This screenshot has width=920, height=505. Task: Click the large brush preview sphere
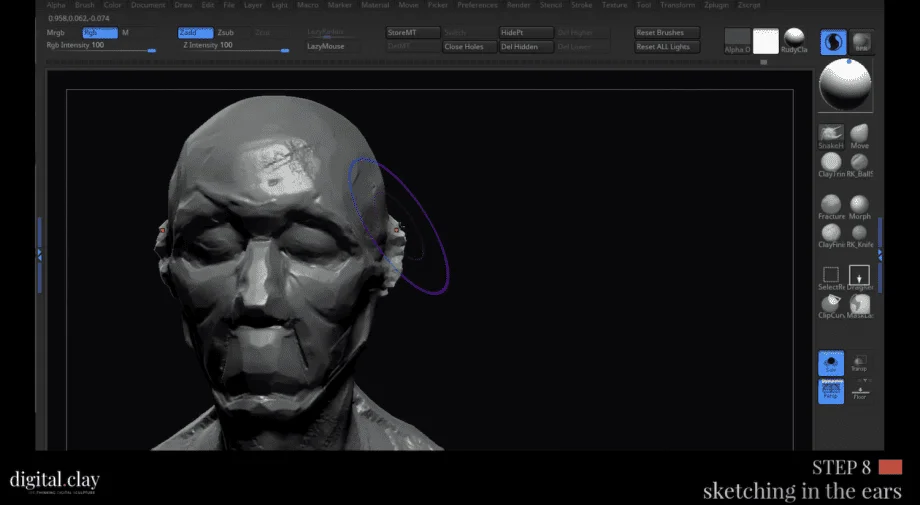[846, 85]
